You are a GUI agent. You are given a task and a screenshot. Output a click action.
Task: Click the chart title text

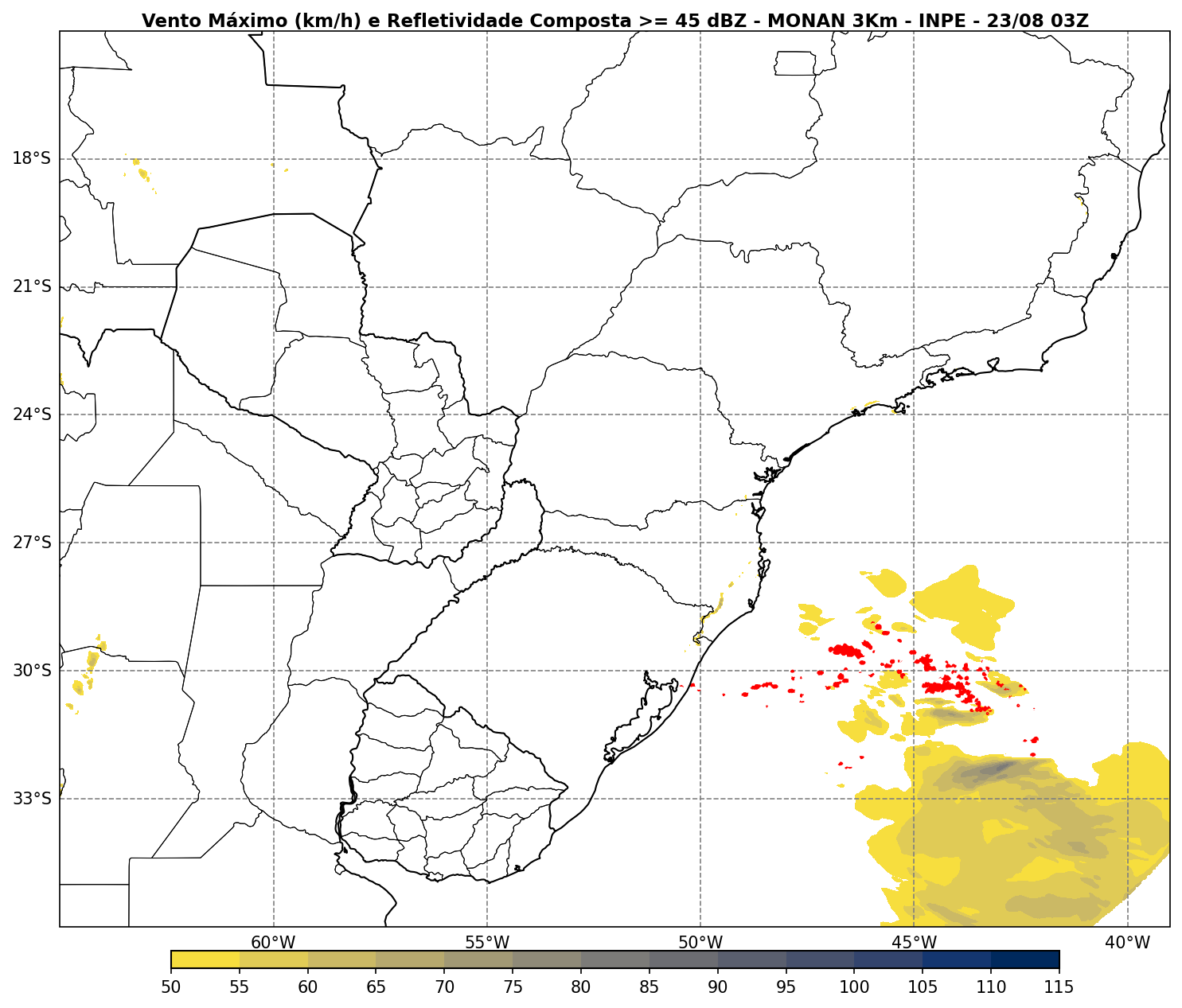(614, 21)
